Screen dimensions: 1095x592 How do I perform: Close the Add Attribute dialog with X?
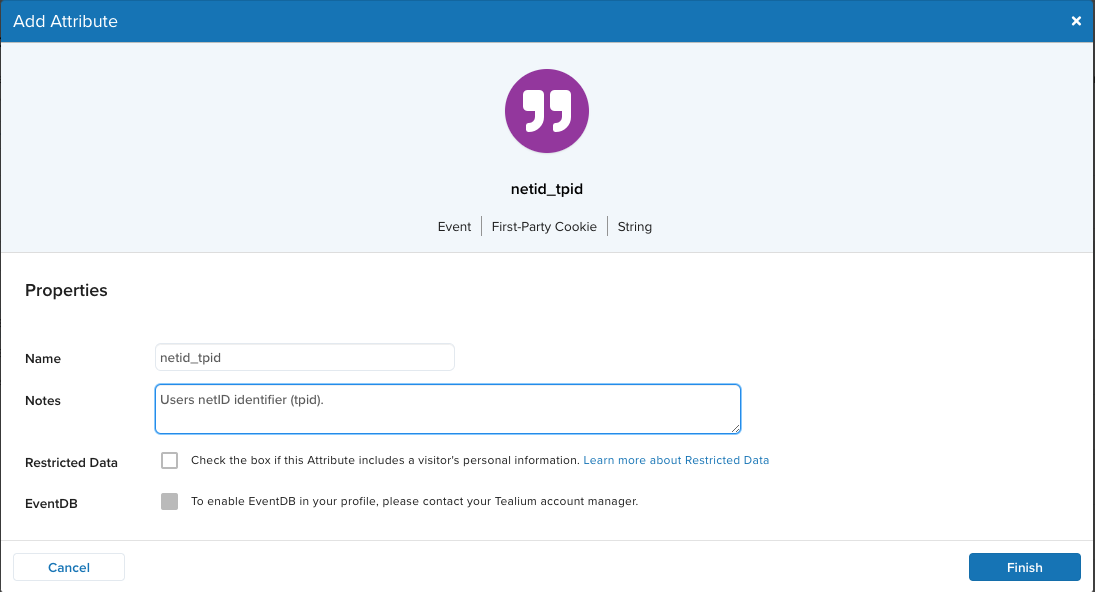1076,21
